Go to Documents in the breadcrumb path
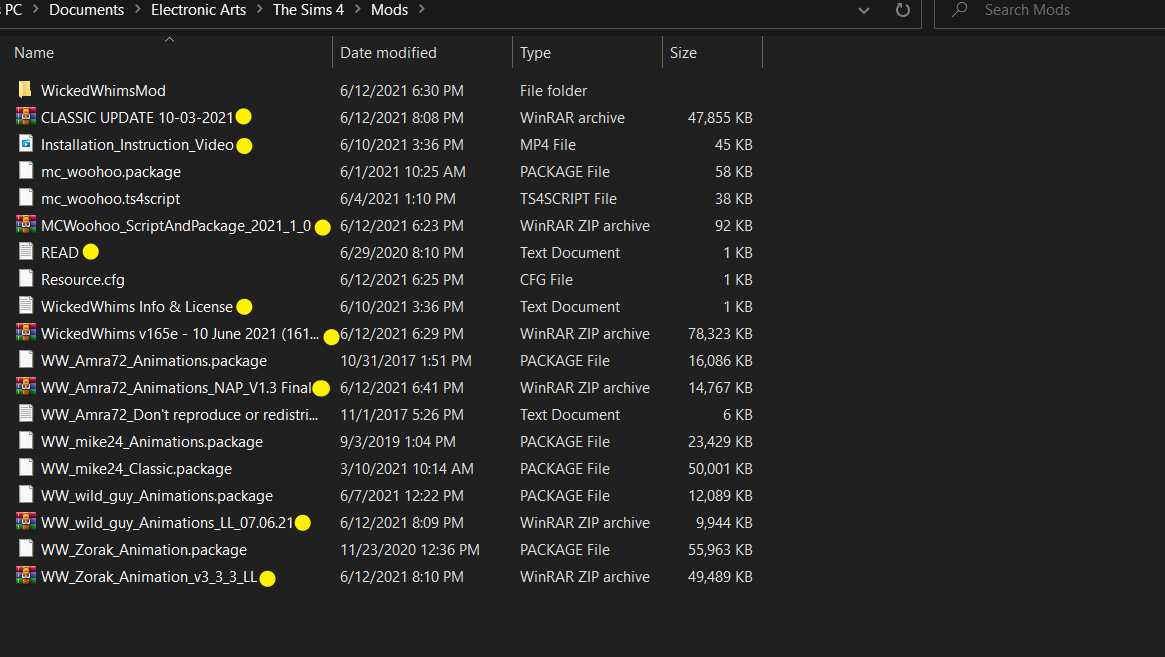Screen dimensions: 1165x657 tap(86, 10)
